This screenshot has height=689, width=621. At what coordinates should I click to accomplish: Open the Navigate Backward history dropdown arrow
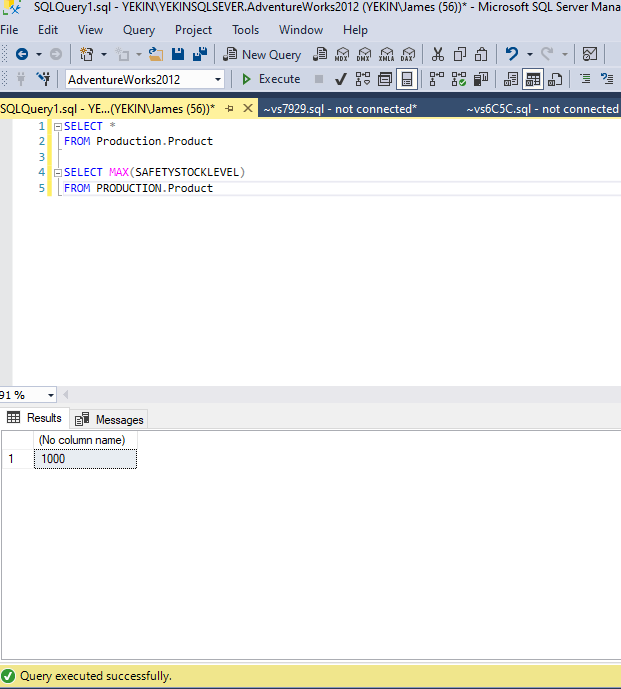click(x=39, y=55)
